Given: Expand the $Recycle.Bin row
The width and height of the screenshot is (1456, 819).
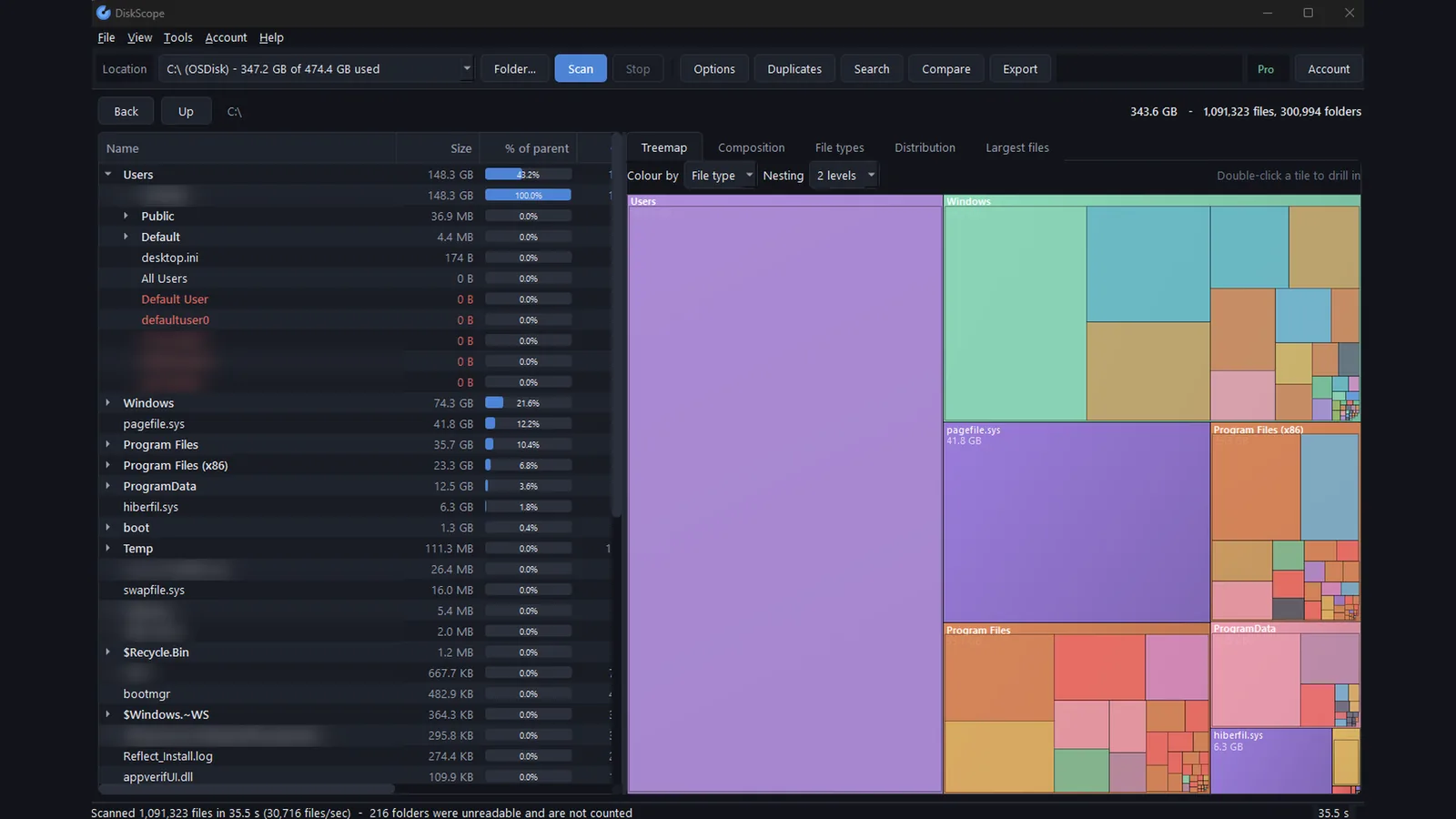Looking at the screenshot, I should click(108, 652).
